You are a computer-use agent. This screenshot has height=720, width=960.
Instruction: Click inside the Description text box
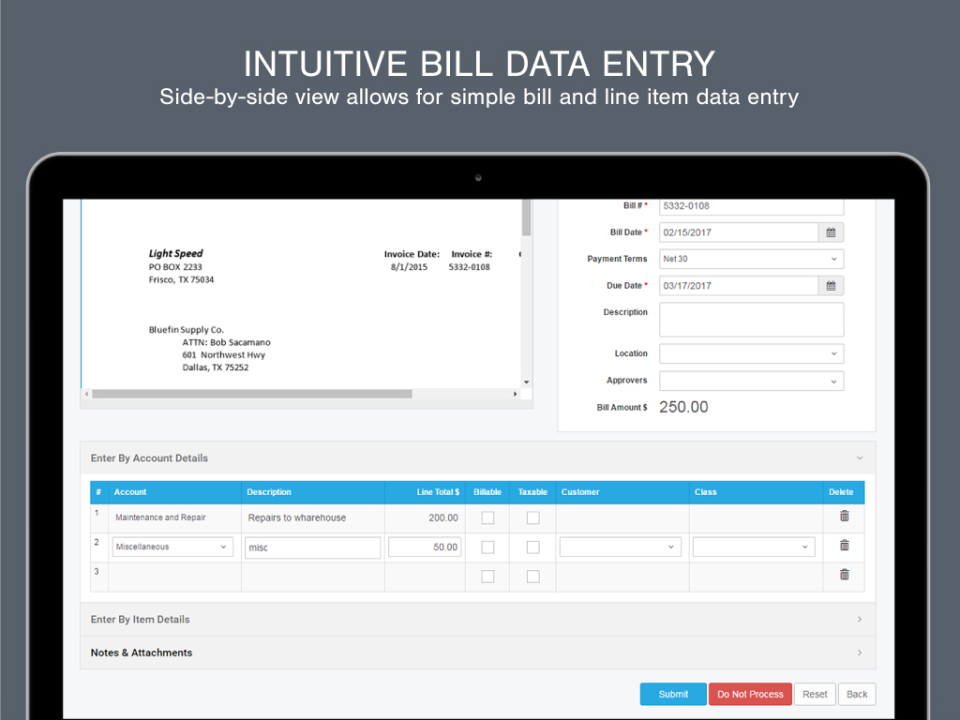(x=751, y=318)
